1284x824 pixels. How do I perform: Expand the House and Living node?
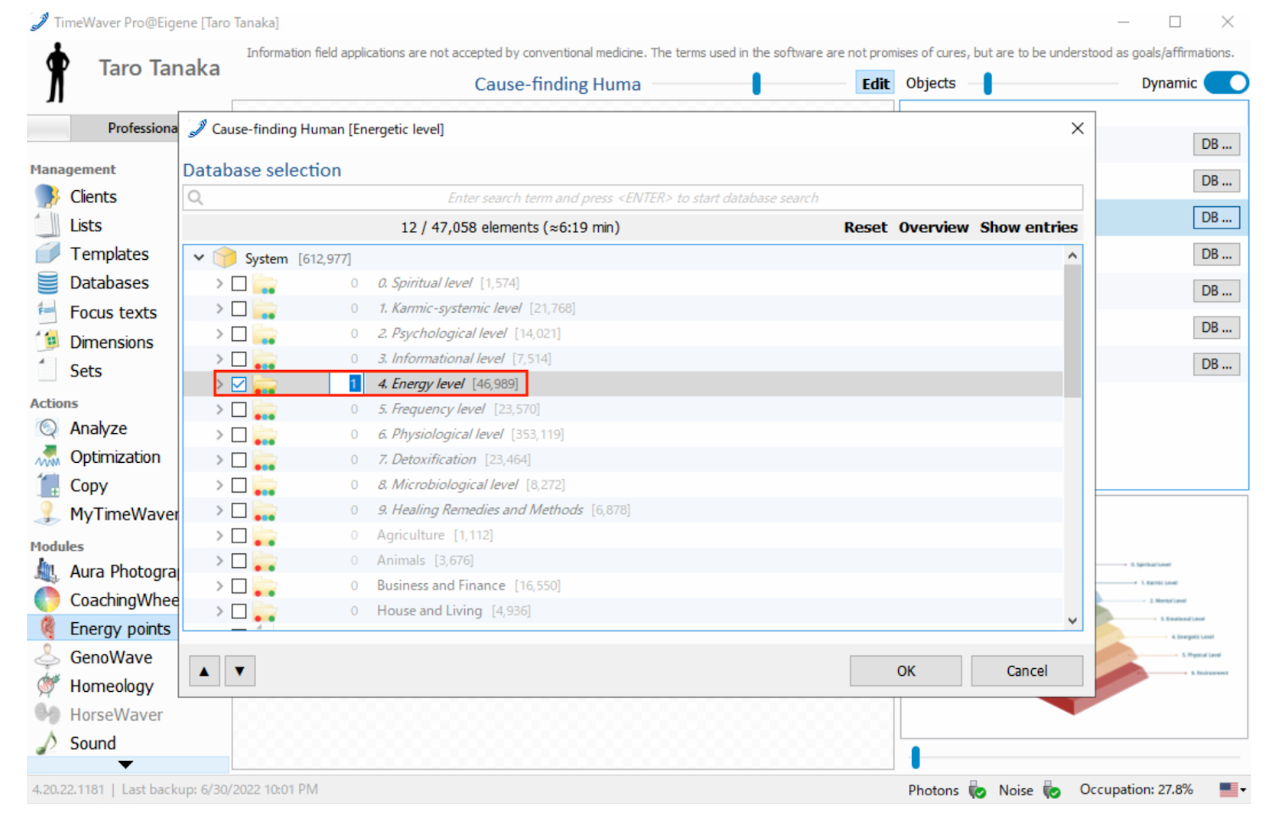220,610
